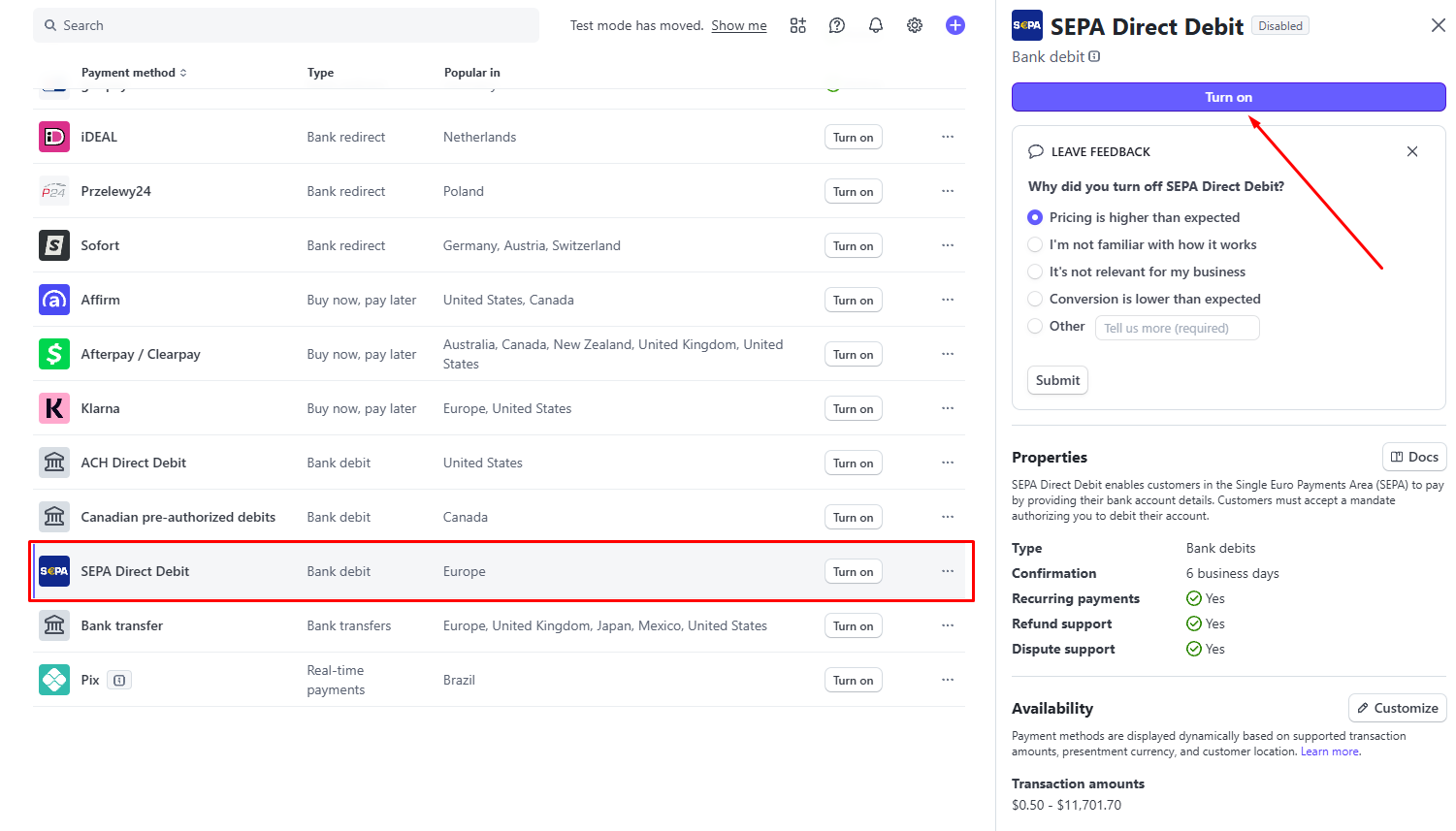The image size is (1456, 831).
Task: Click the Canadian pre-authorized debits bank icon
Action: [x=54, y=517]
